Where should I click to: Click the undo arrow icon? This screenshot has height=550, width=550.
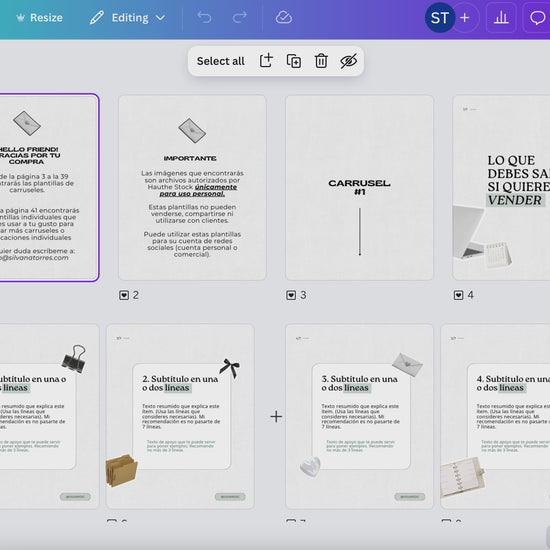coord(204,17)
